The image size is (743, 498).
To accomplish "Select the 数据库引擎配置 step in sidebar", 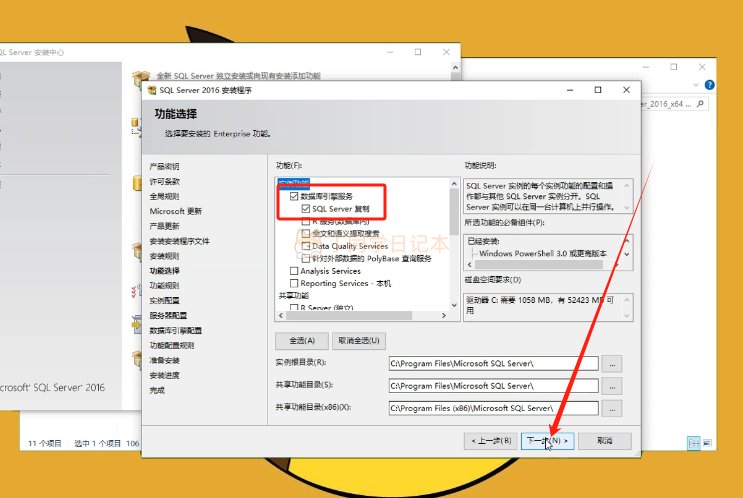I will 175,330.
